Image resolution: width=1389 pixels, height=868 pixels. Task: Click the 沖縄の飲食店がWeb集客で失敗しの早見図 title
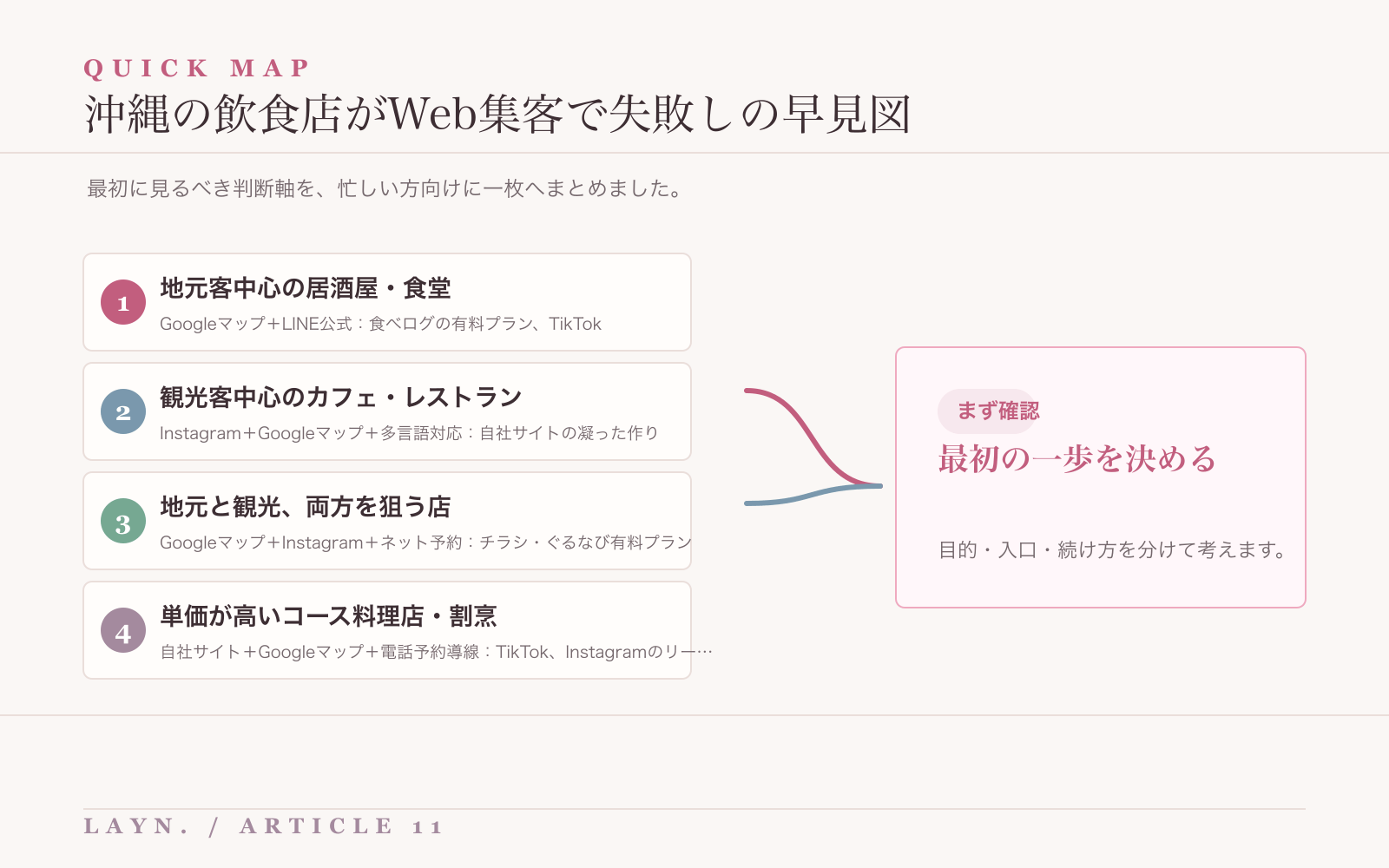pyautogui.click(x=497, y=114)
